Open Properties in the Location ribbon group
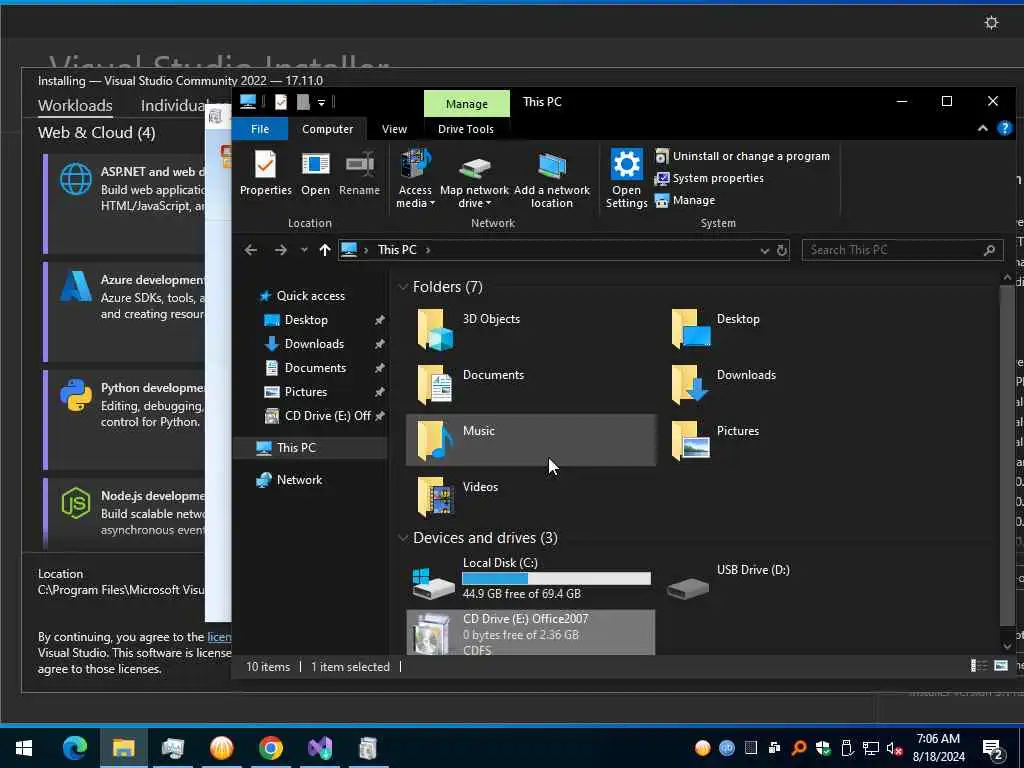Viewport: 1024px width, 768px height. point(265,173)
